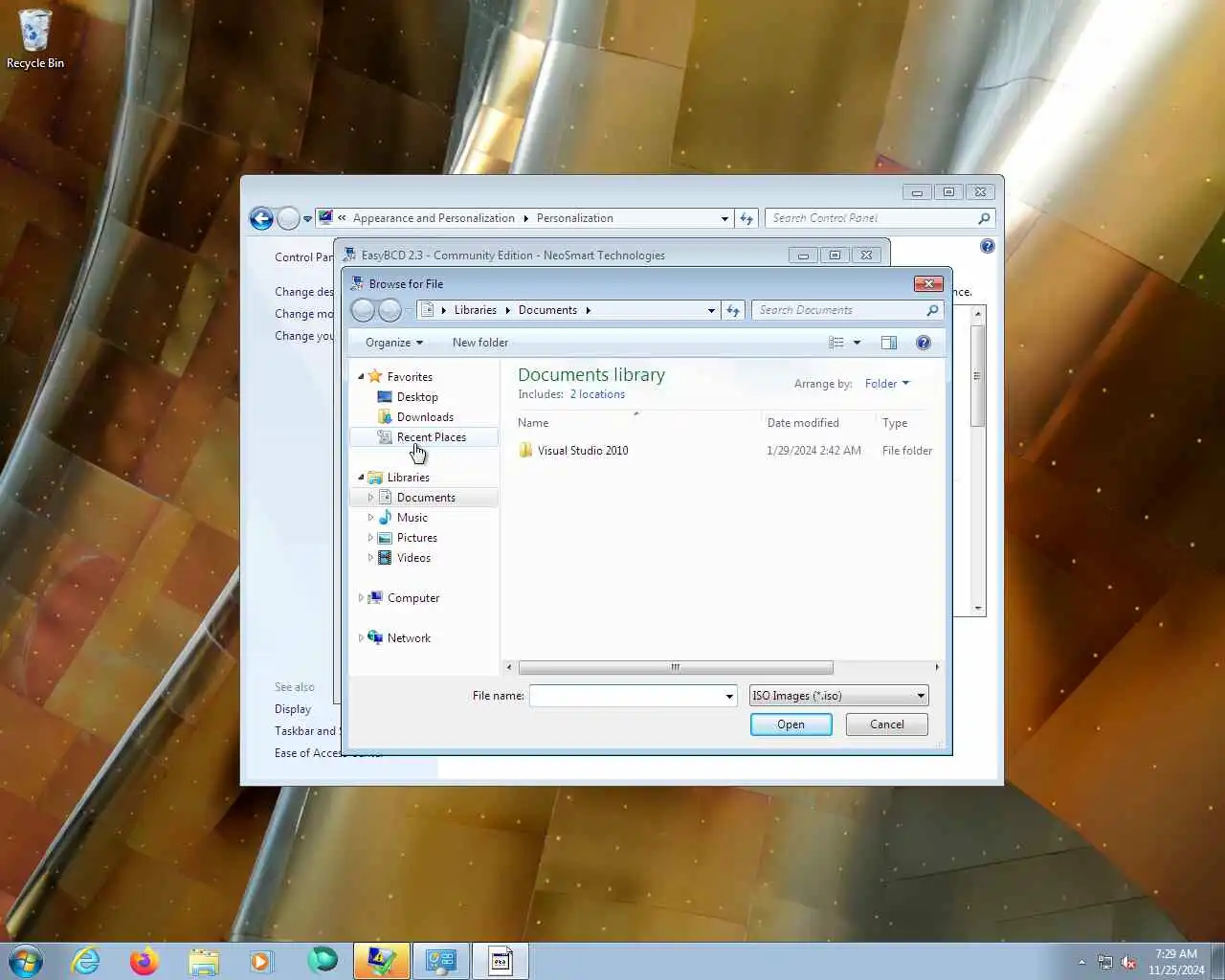
Task: Click the horizontal scrollbar in file list
Action: coord(675,667)
